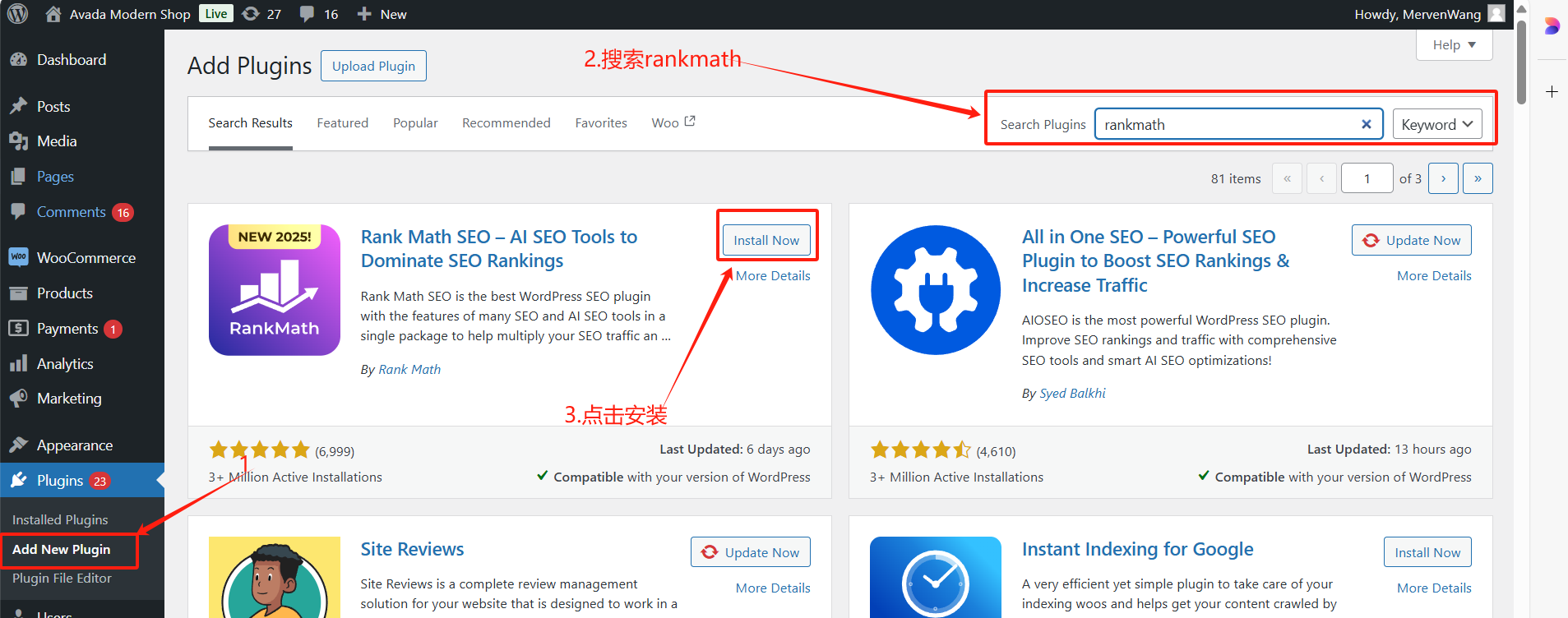The image size is (1568, 618).
Task: Open the Keyword search type dropdown
Action: point(1437,124)
